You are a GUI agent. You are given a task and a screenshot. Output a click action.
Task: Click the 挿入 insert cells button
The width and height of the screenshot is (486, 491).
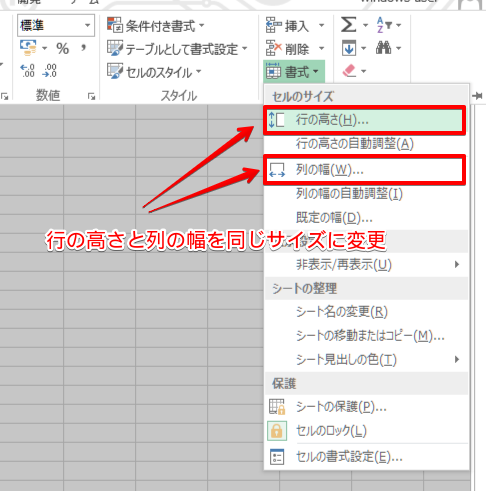288,25
